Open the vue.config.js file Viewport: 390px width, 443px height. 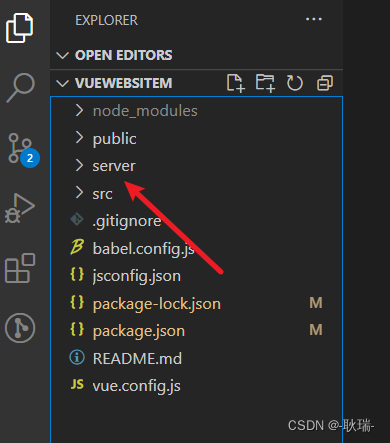coord(196,386)
